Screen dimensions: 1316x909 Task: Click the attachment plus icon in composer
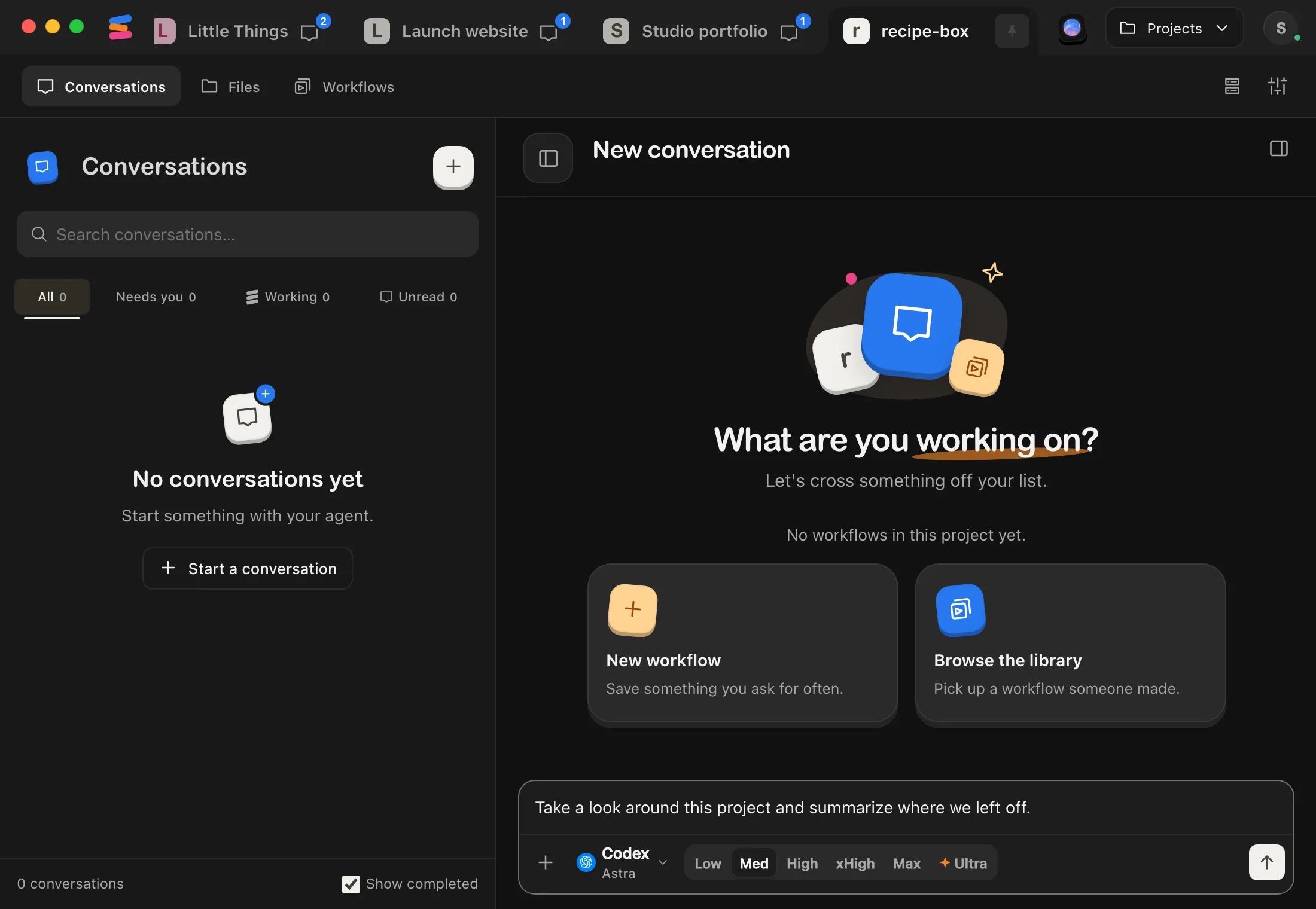546,862
